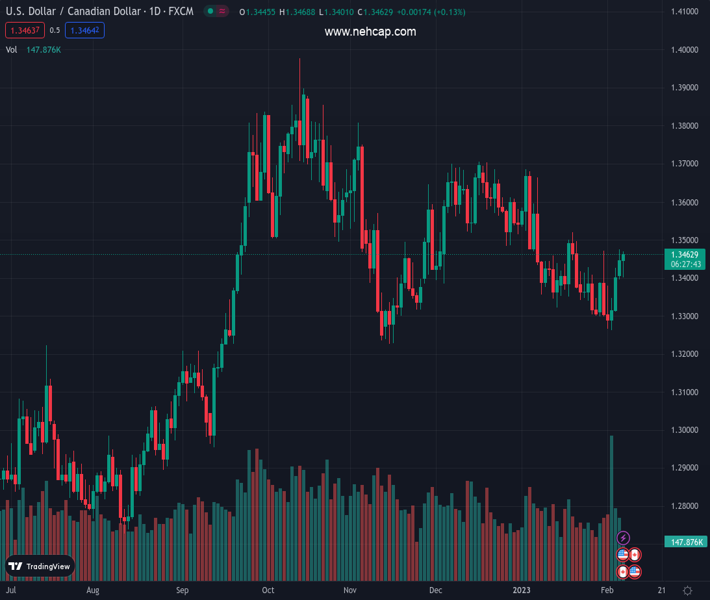
Task: Click the US flag icon in lower row
Action: click(635, 572)
